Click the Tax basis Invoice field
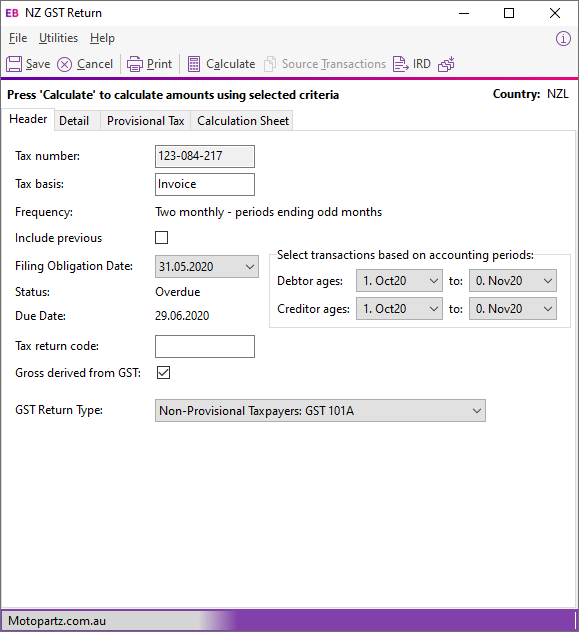Image resolution: width=579 pixels, height=632 pixels. (x=205, y=184)
